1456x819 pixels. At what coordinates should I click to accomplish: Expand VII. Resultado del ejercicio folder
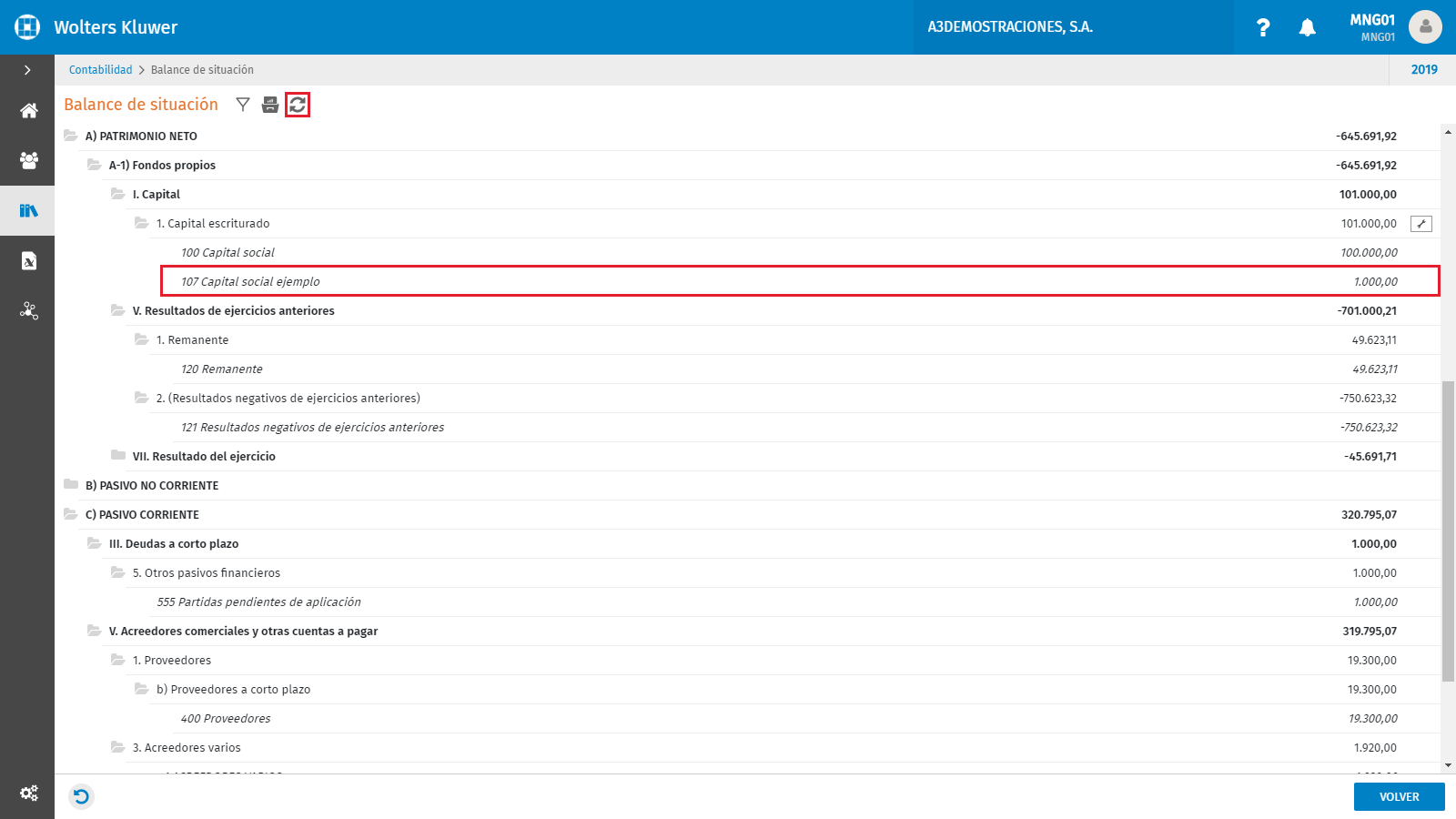118,455
